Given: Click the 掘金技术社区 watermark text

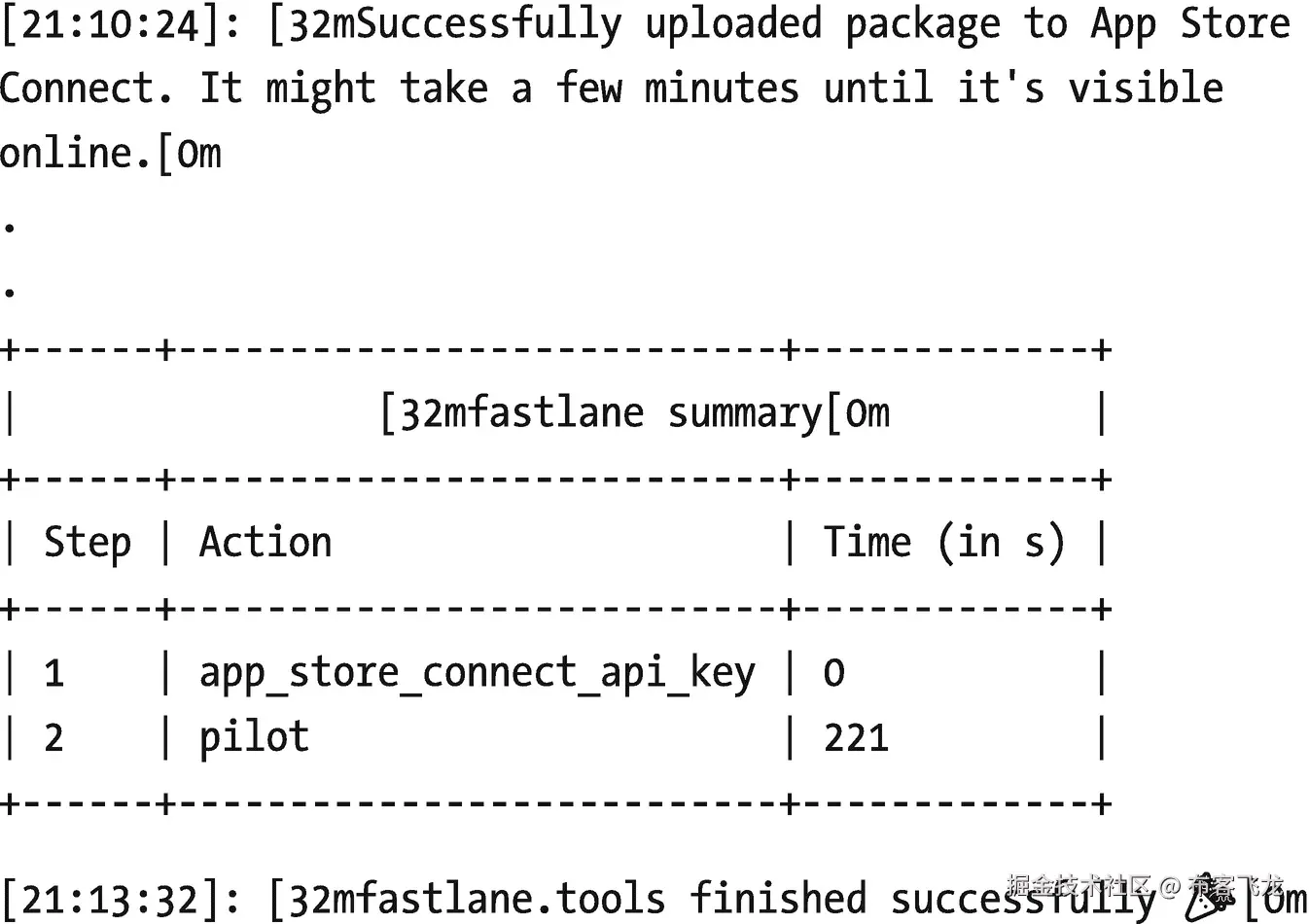Looking at the screenshot, I should (x=1079, y=884).
